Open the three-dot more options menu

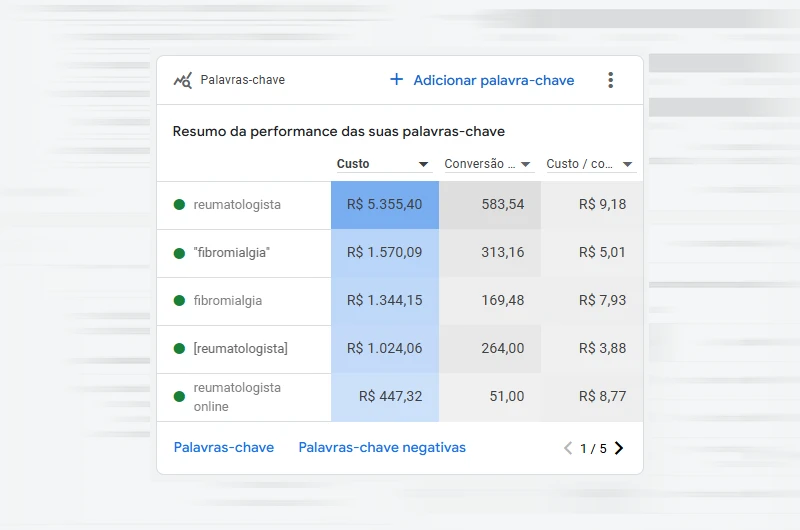610,80
